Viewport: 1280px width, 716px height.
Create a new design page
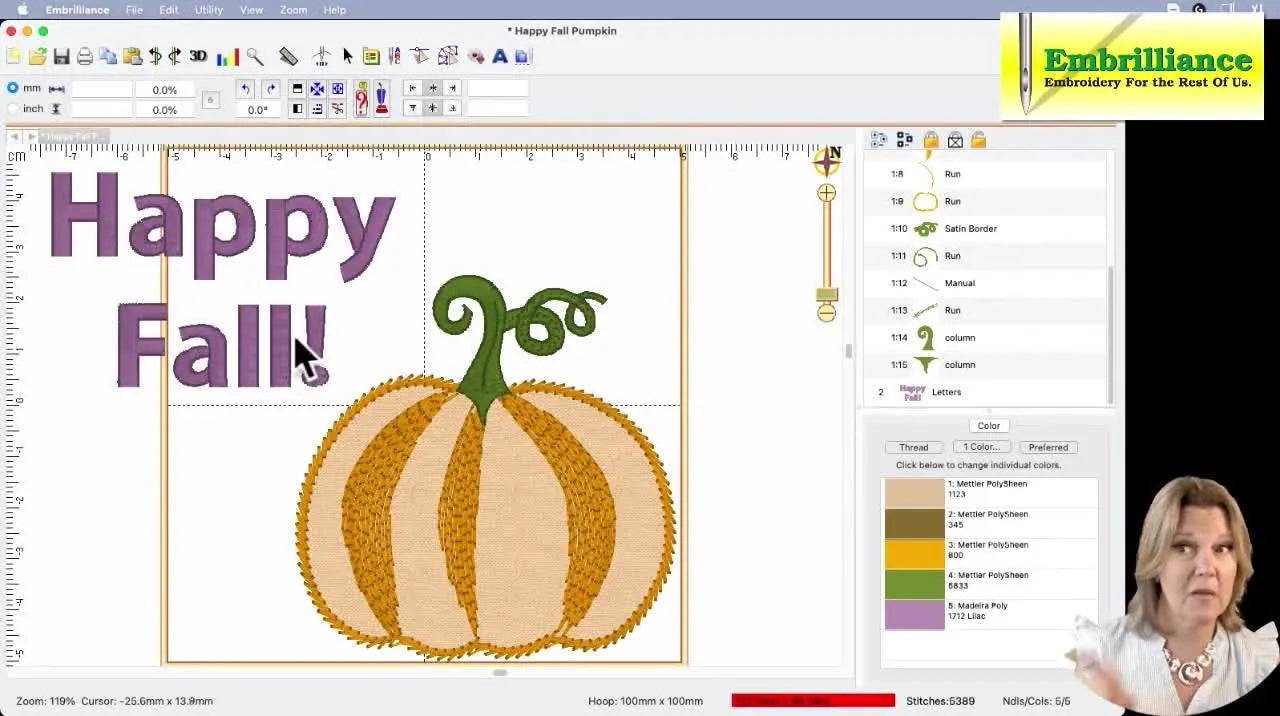[x=13, y=57]
